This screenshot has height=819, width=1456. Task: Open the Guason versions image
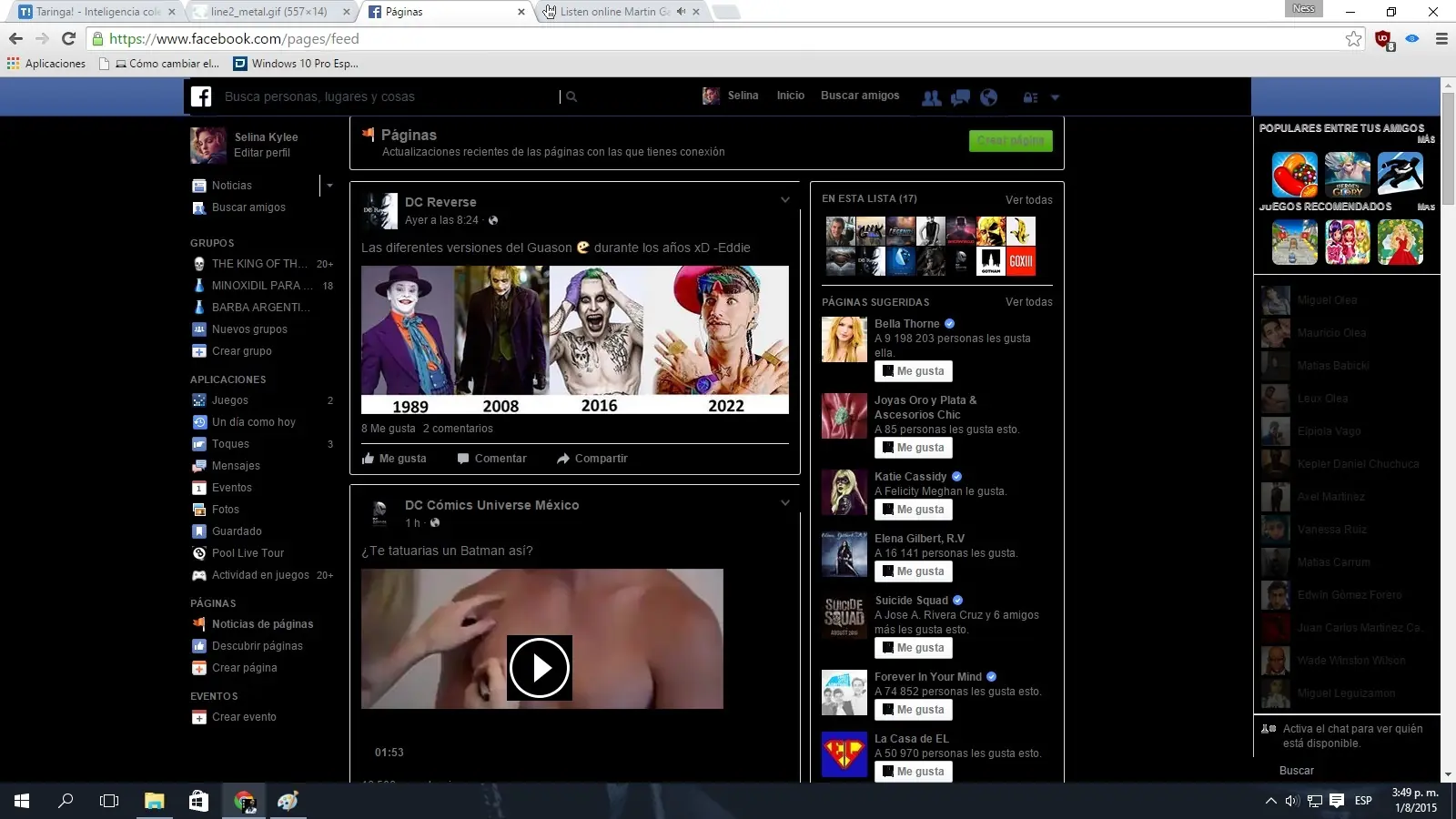pyautogui.click(x=575, y=340)
